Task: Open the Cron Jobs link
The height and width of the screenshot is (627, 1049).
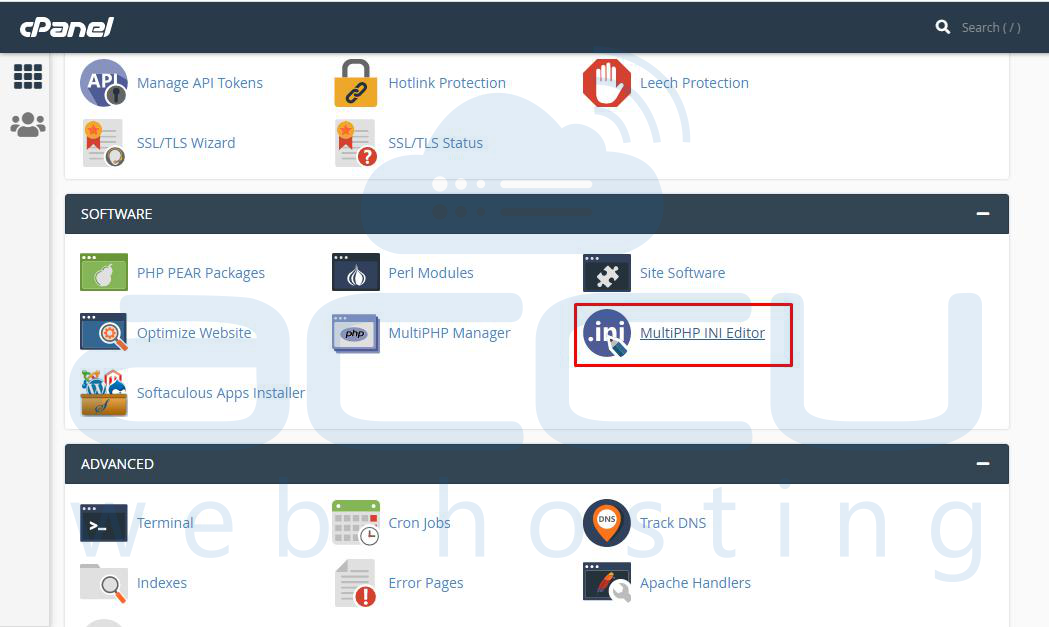Action: (419, 523)
